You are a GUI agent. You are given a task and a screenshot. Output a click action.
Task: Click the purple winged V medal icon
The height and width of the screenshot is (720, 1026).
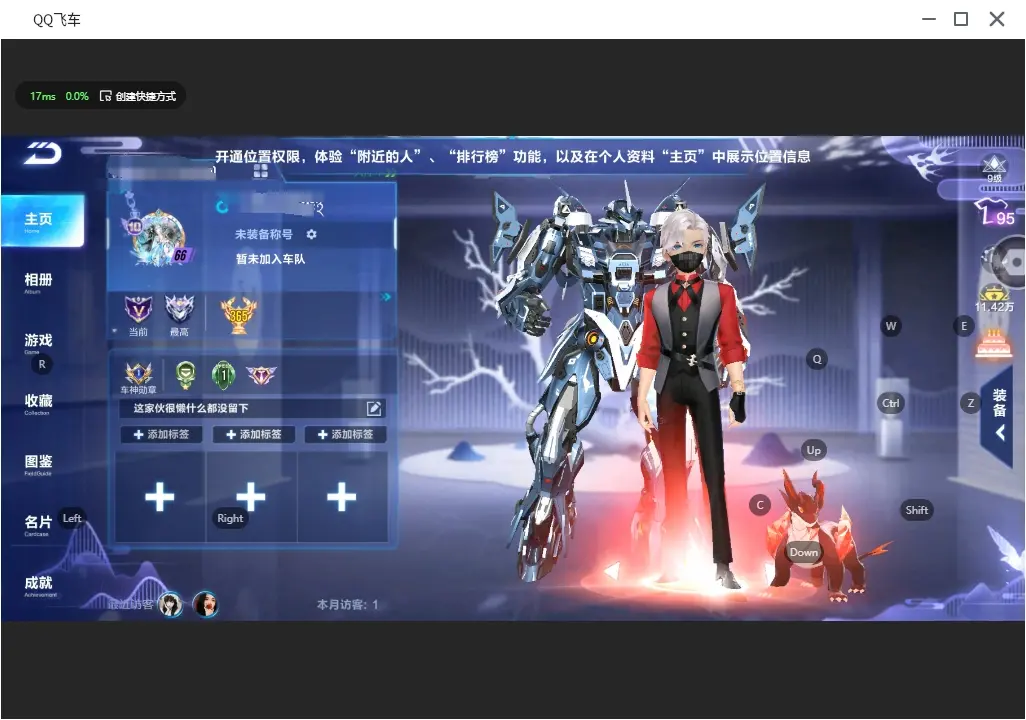[261, 374]
